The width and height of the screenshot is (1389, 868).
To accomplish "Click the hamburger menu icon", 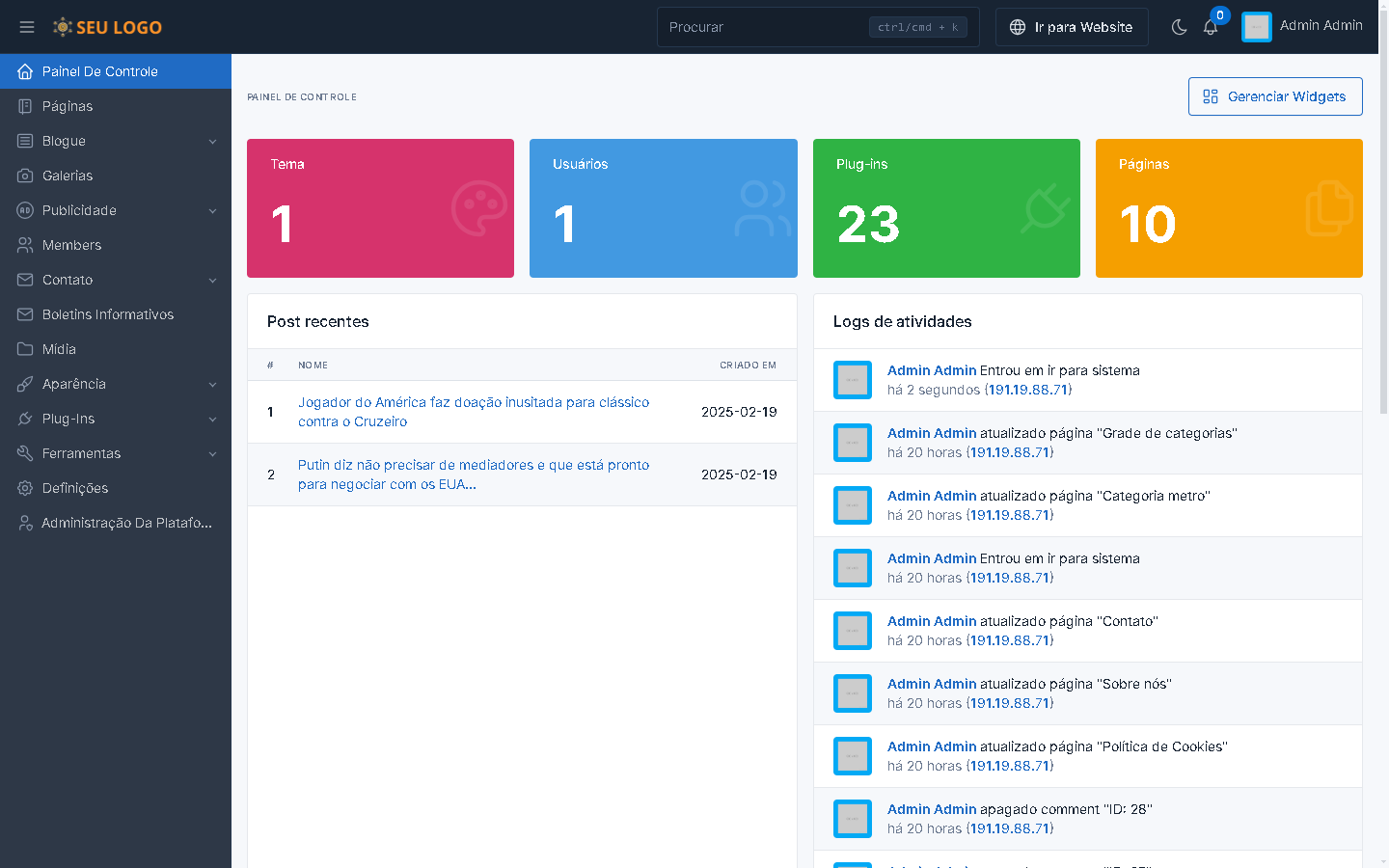I will coord(27,27).
